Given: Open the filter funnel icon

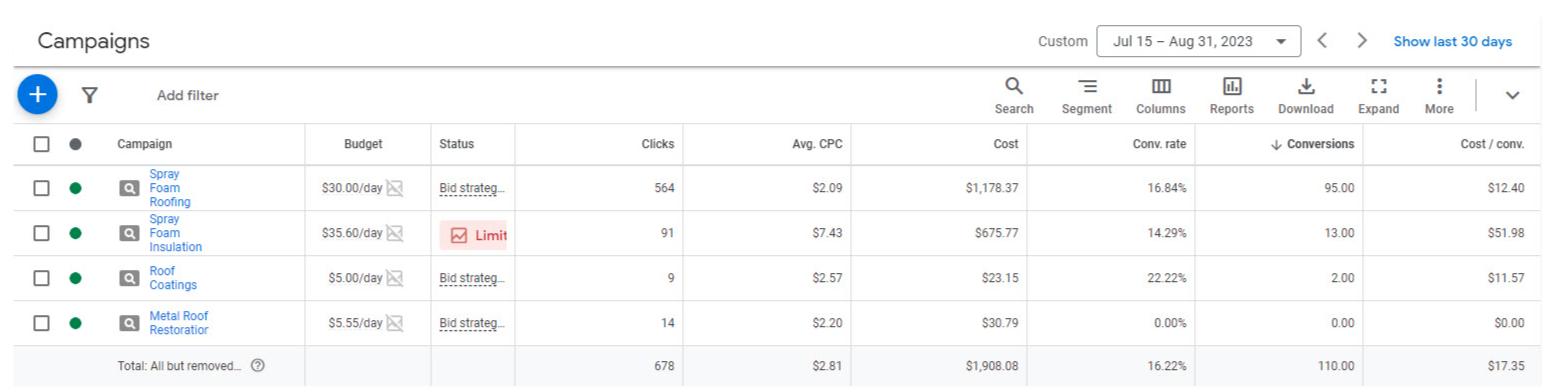Looking at the screenshot, I should (90, 95).
